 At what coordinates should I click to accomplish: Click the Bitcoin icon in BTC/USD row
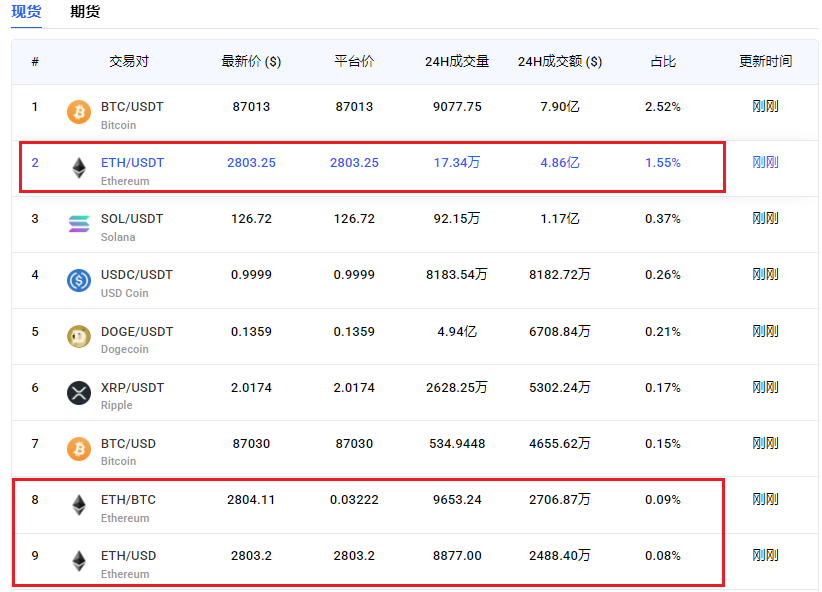[78, 449]
